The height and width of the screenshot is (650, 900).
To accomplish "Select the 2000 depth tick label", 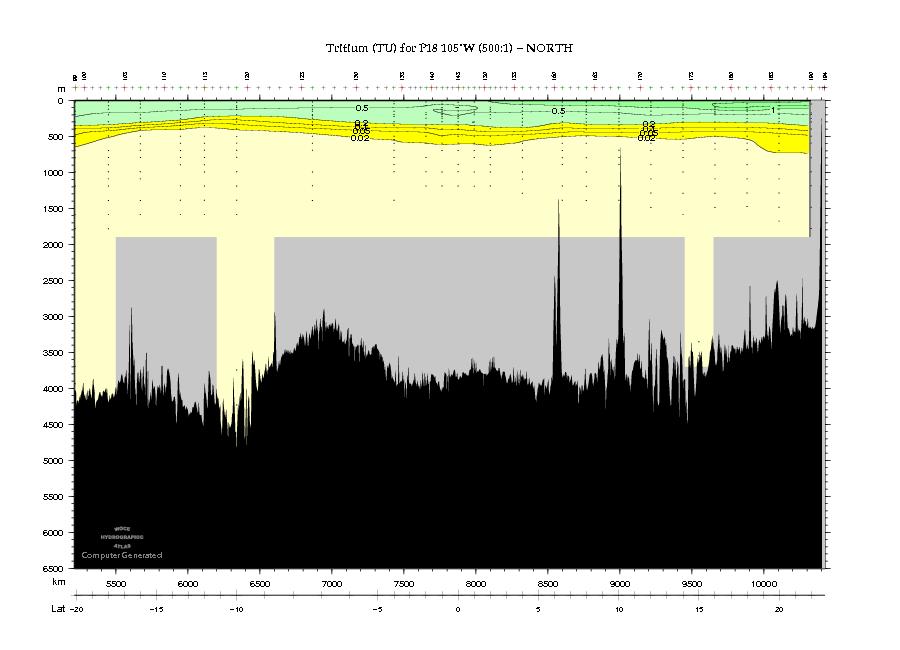I will (x=53, y=245).
